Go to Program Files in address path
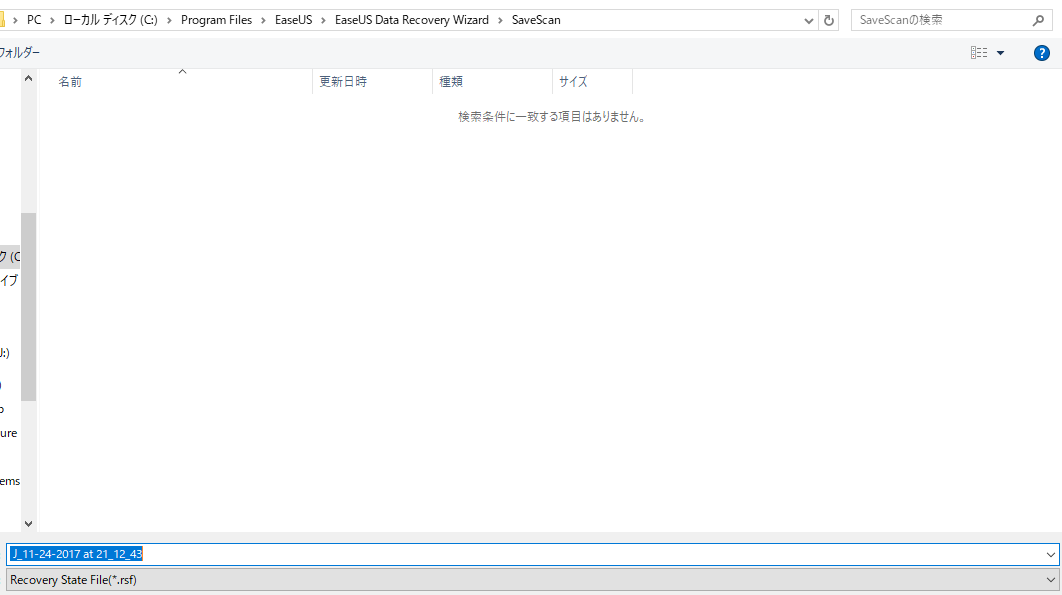 (x=216, y=20)
